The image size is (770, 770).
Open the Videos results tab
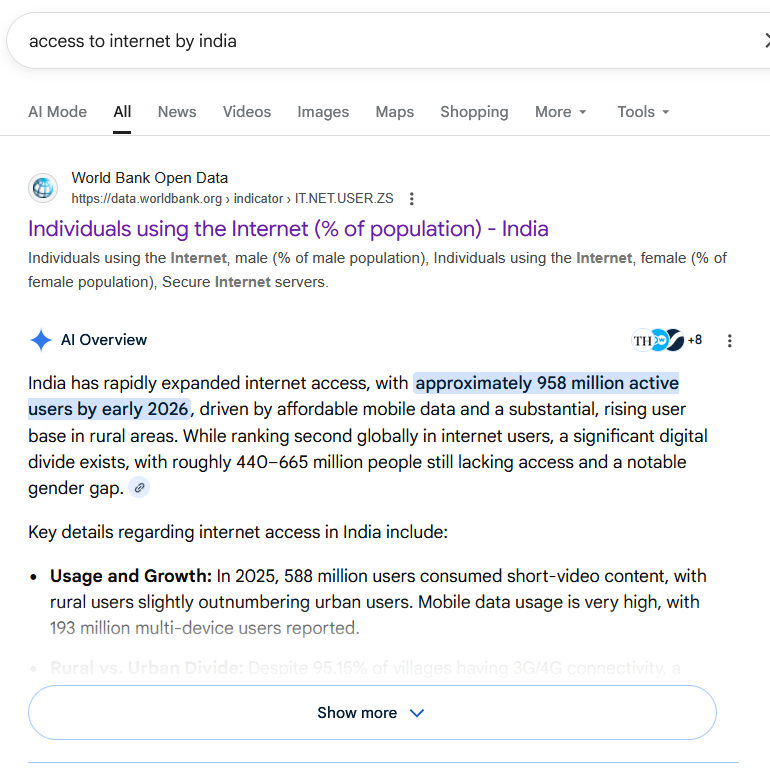point(247,112)
